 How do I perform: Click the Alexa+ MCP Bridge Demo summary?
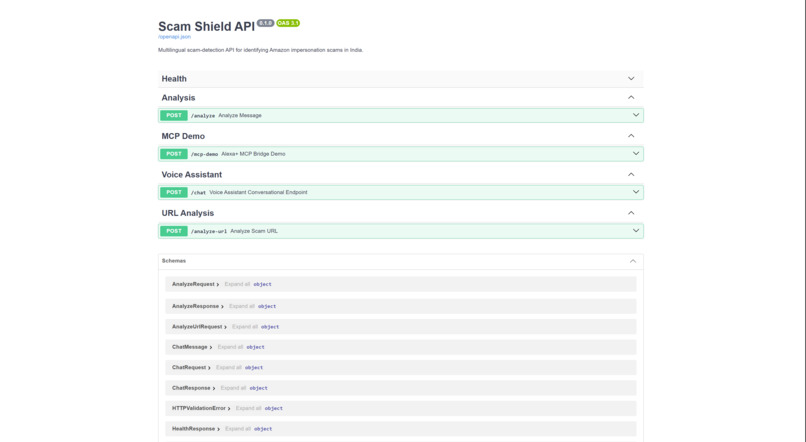coord(253,154)
